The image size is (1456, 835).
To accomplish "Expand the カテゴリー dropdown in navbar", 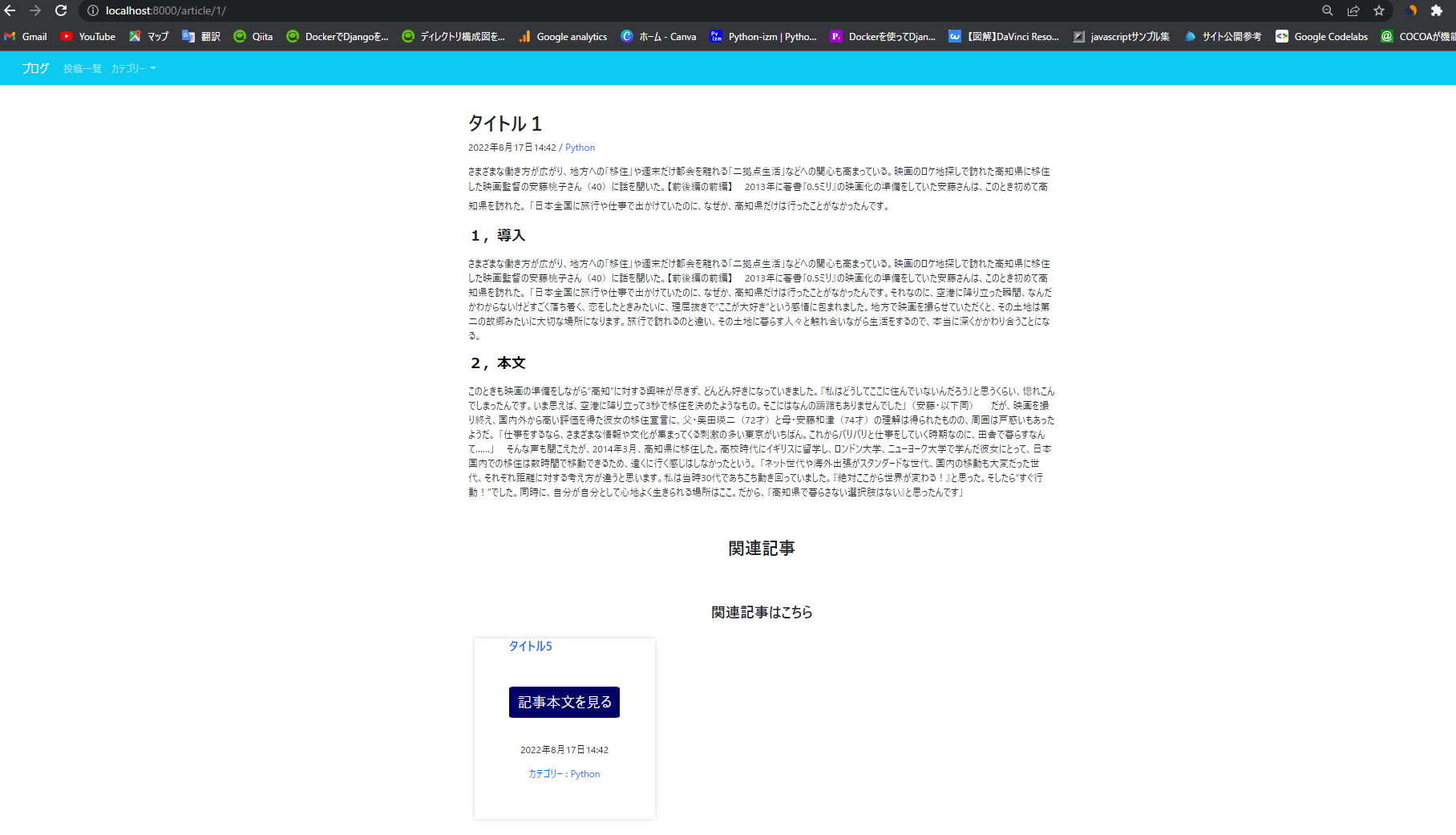I will click(x=134, y=69).
